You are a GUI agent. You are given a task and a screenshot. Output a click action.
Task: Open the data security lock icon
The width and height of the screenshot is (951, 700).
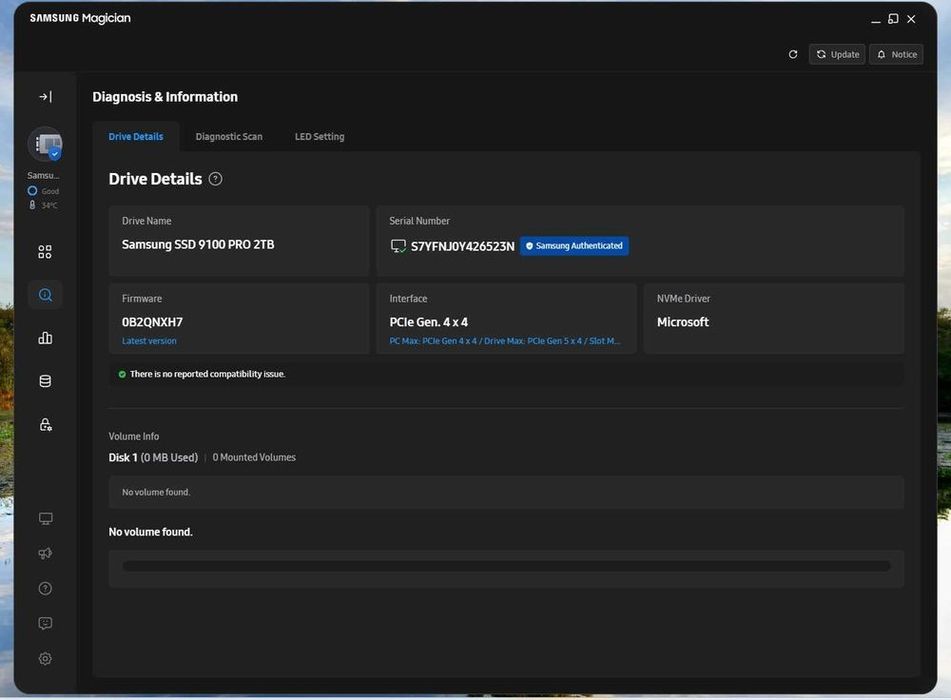point(45,424)
